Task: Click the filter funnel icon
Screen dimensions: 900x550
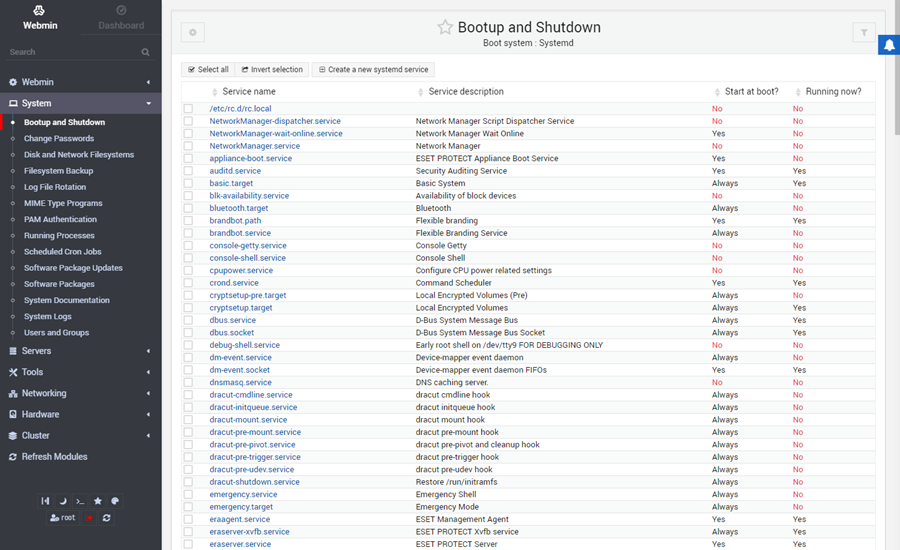Action: click(x=864, y=33)
